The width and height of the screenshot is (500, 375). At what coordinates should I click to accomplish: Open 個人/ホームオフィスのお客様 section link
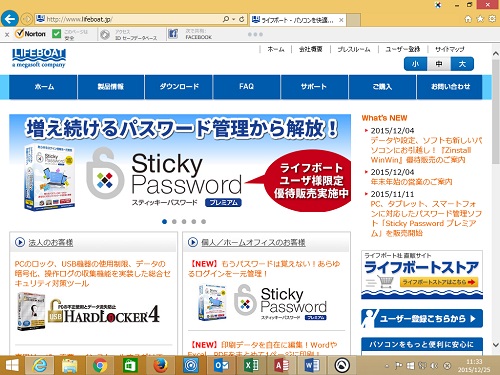[253, 242]
